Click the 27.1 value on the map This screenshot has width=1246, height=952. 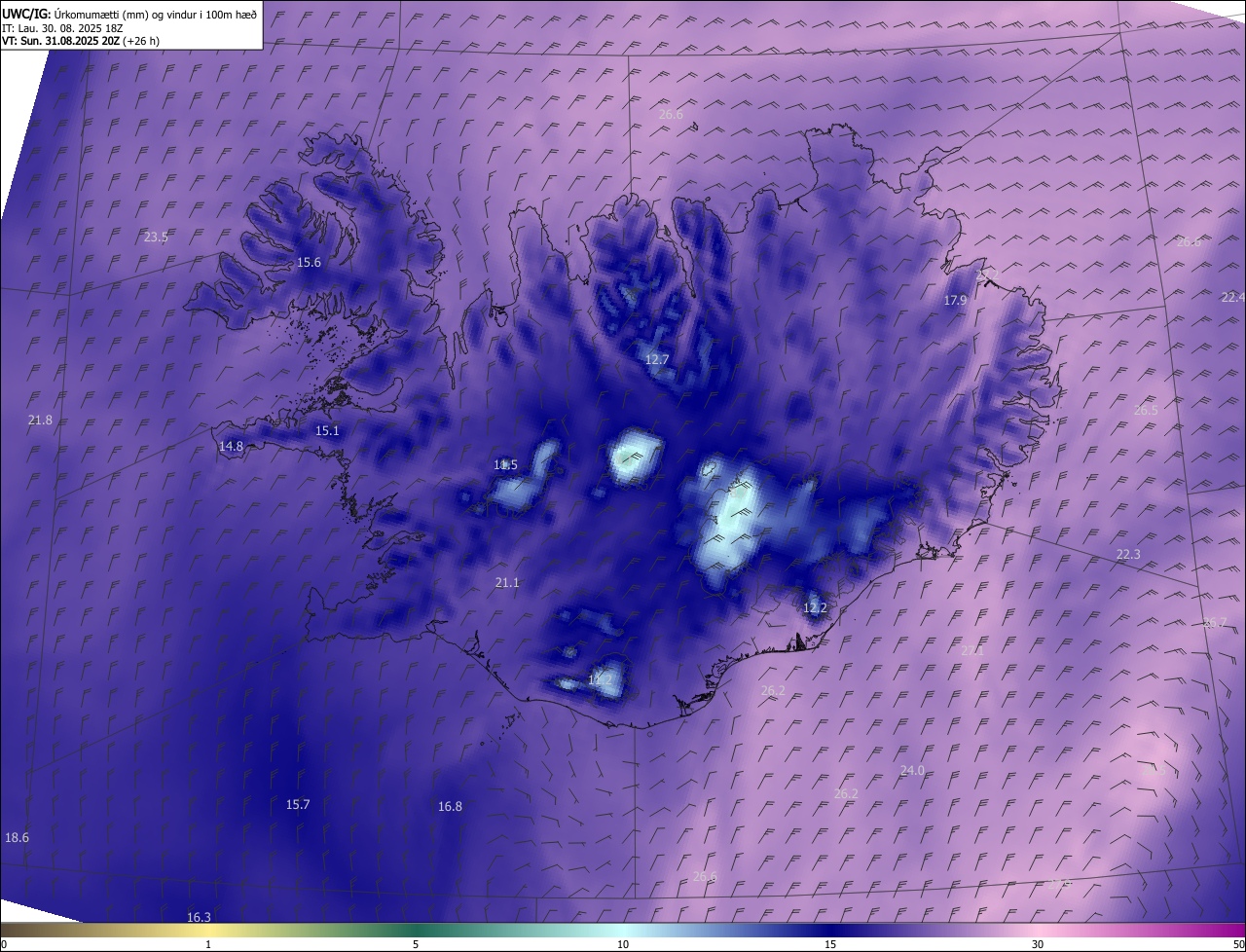click(x=972, y=651)
